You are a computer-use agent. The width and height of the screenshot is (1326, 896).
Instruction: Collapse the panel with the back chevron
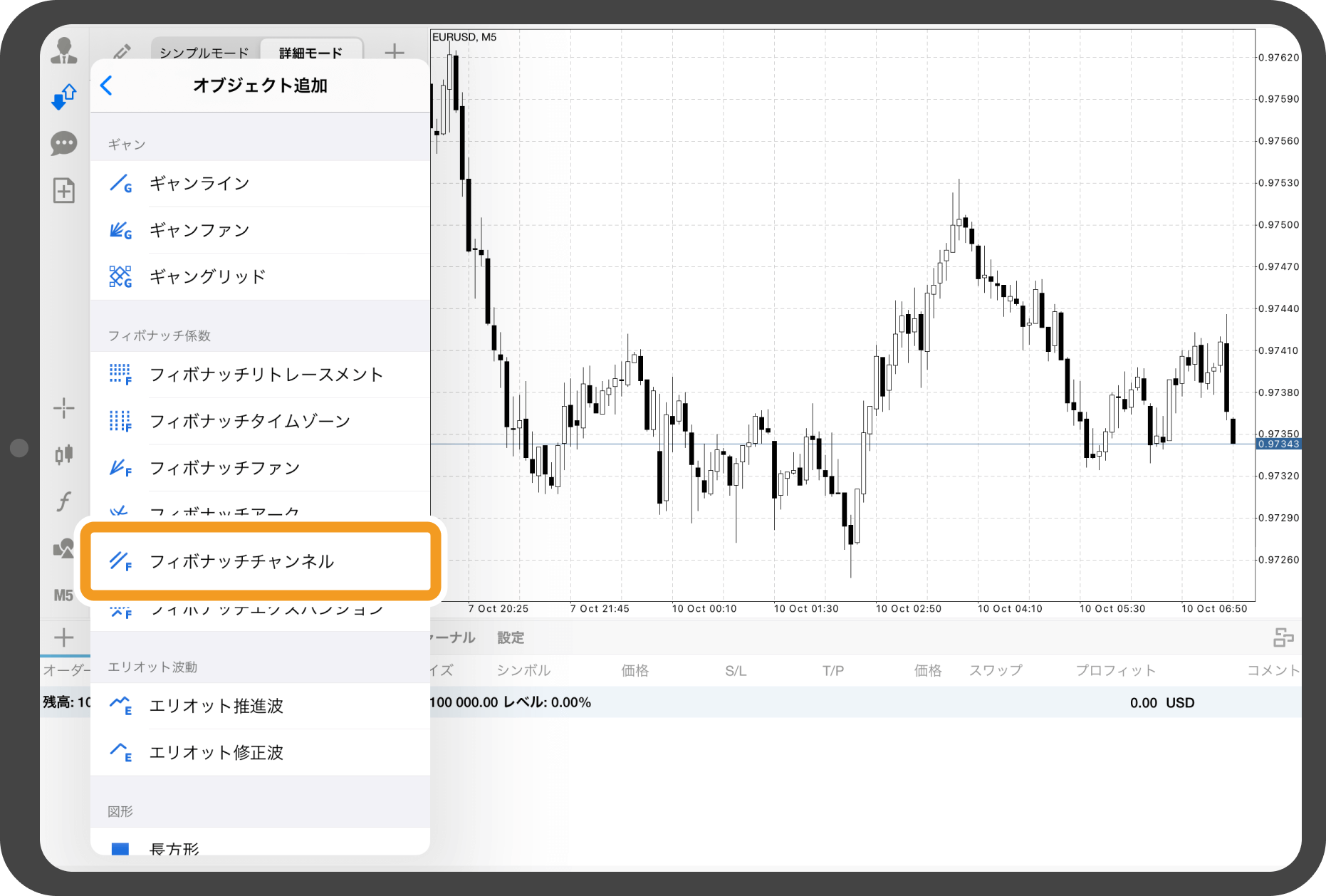tap(105, 85)
